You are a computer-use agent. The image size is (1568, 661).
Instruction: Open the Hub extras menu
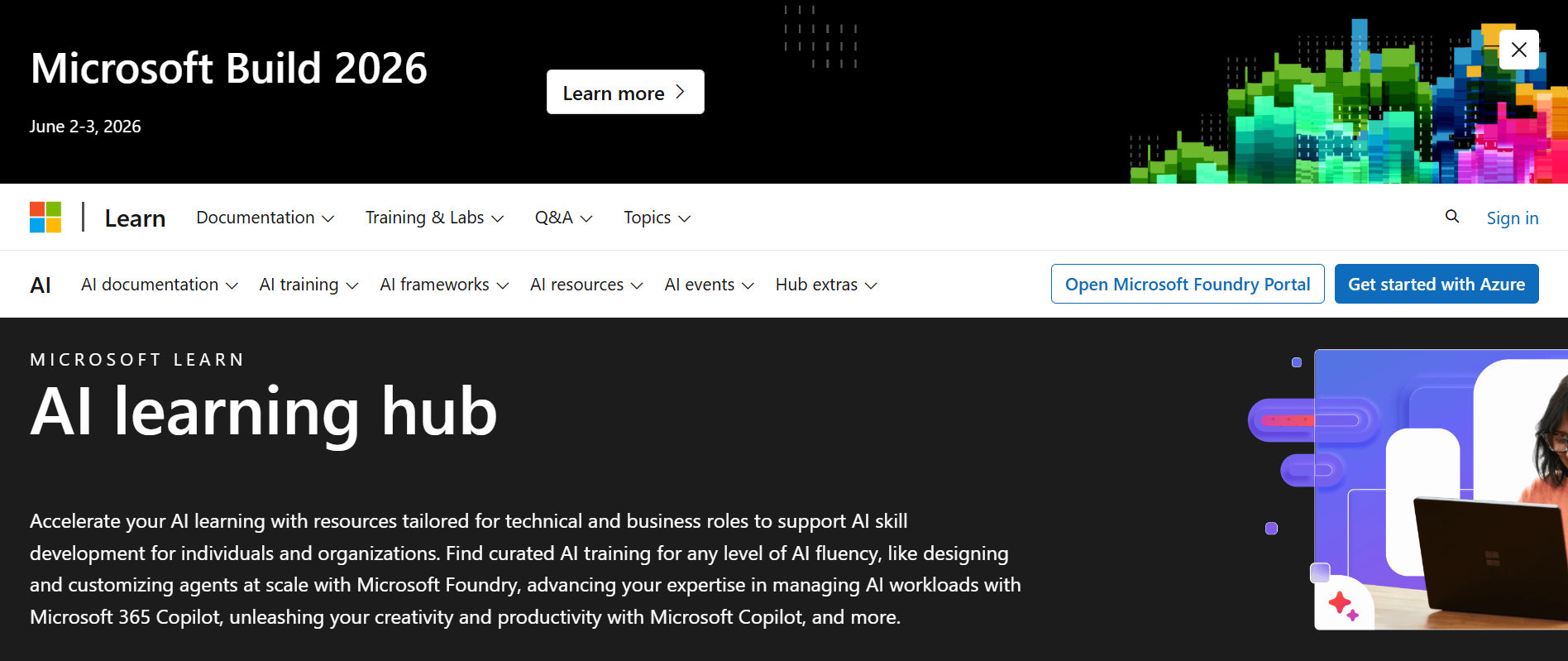[x=825, y=284]
